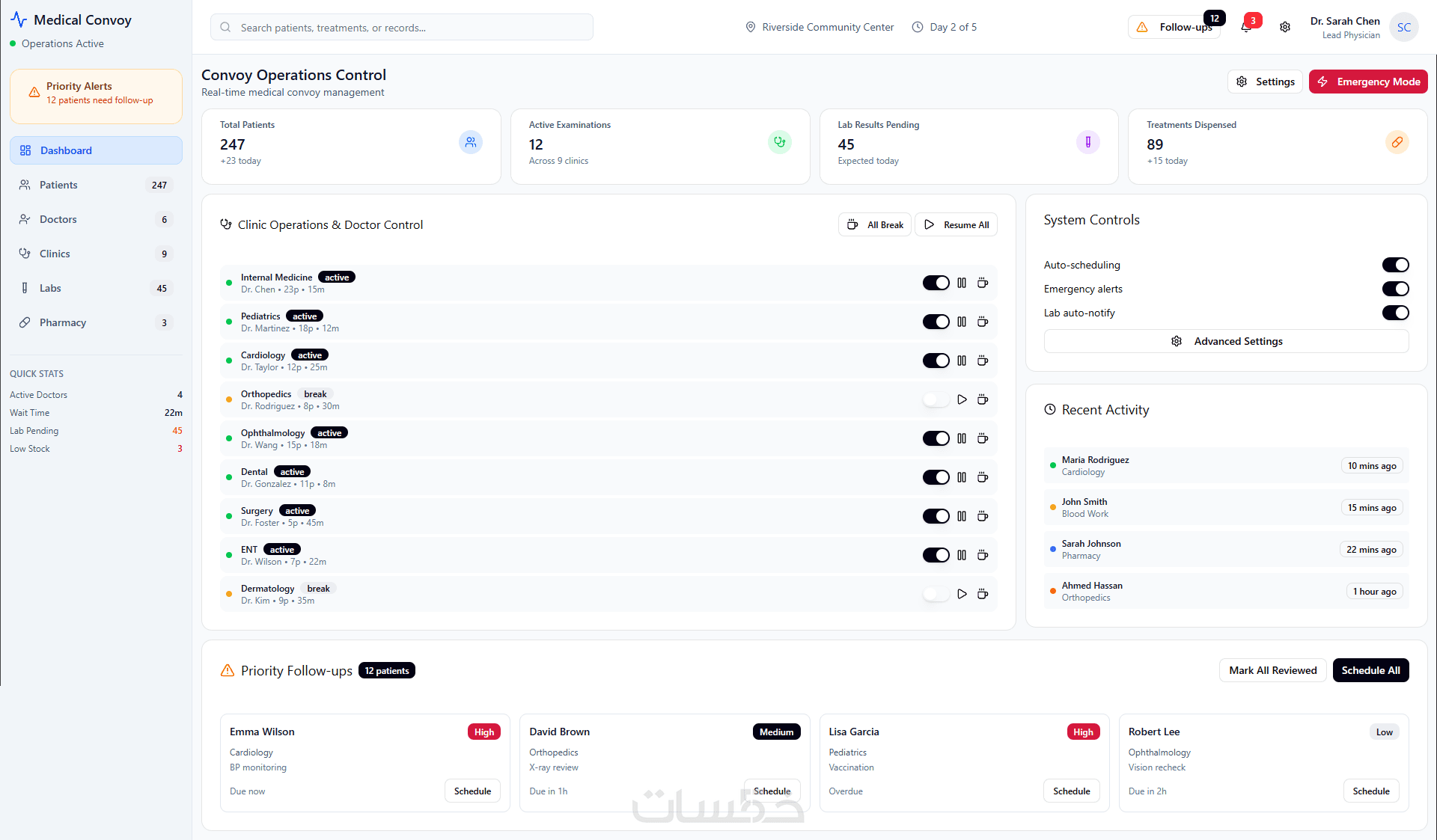This screenshot has width=1437, height=840.
Task: Turn off Lab auto-notify toggle
Action: [x=1395, y=313]
